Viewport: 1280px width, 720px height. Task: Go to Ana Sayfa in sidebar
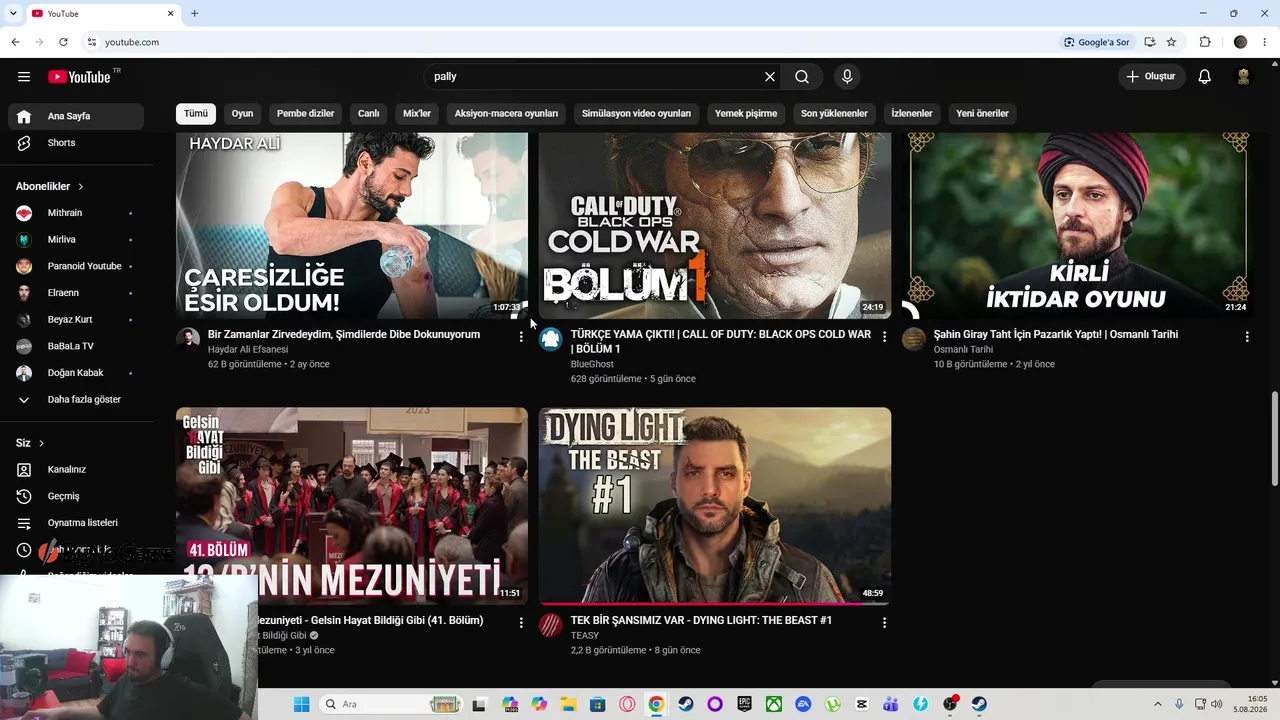click(x=76, y=116)
